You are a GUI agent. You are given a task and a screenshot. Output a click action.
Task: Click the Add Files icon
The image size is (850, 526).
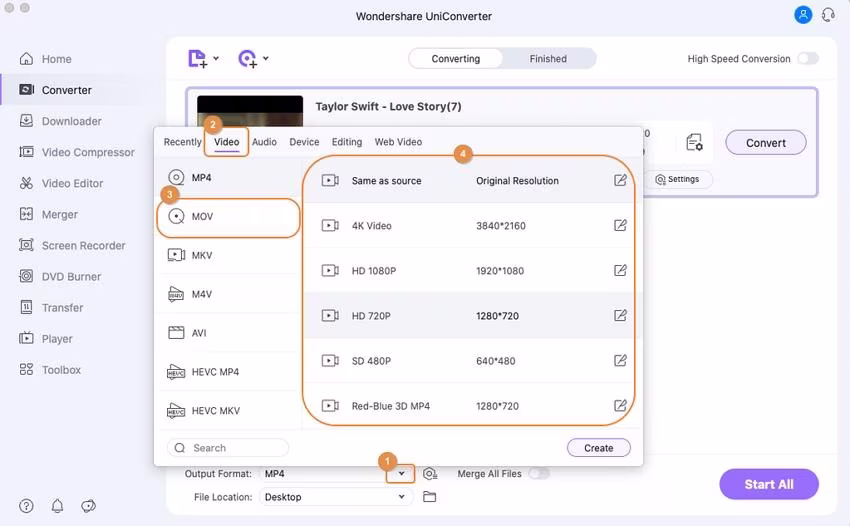pyautogui.click(x=197, y=59)
